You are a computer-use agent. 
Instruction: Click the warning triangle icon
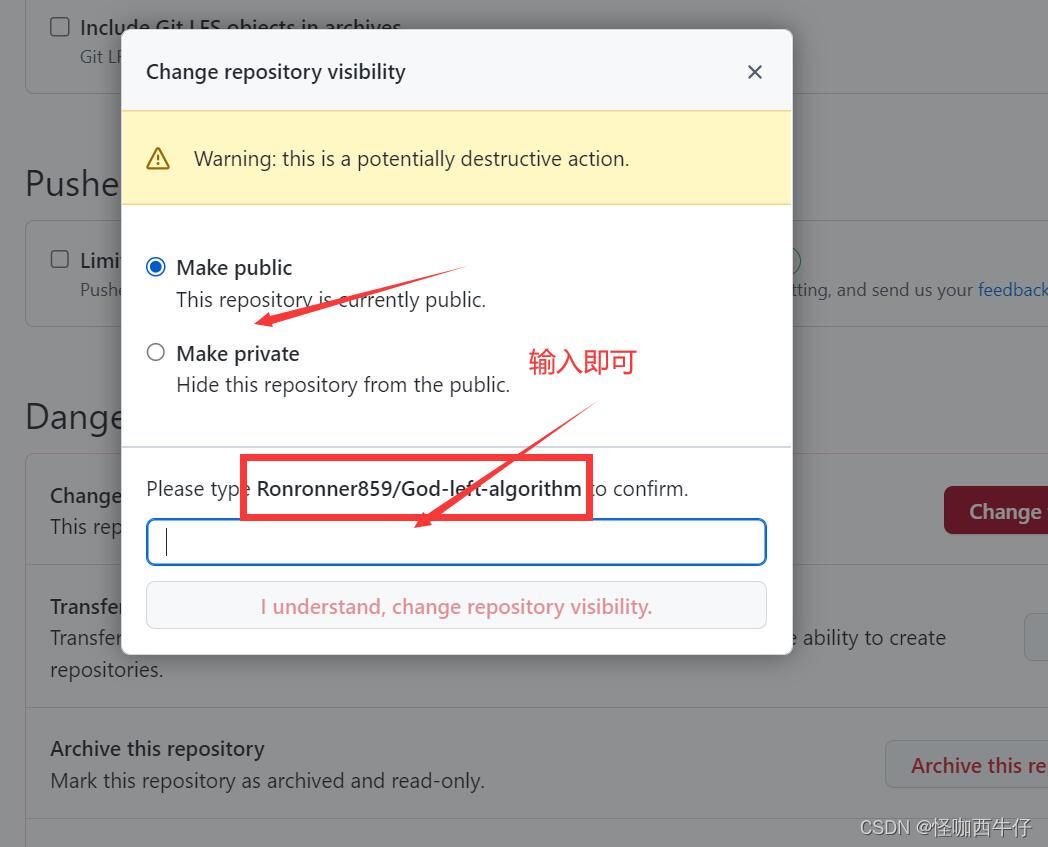(158, 159)
